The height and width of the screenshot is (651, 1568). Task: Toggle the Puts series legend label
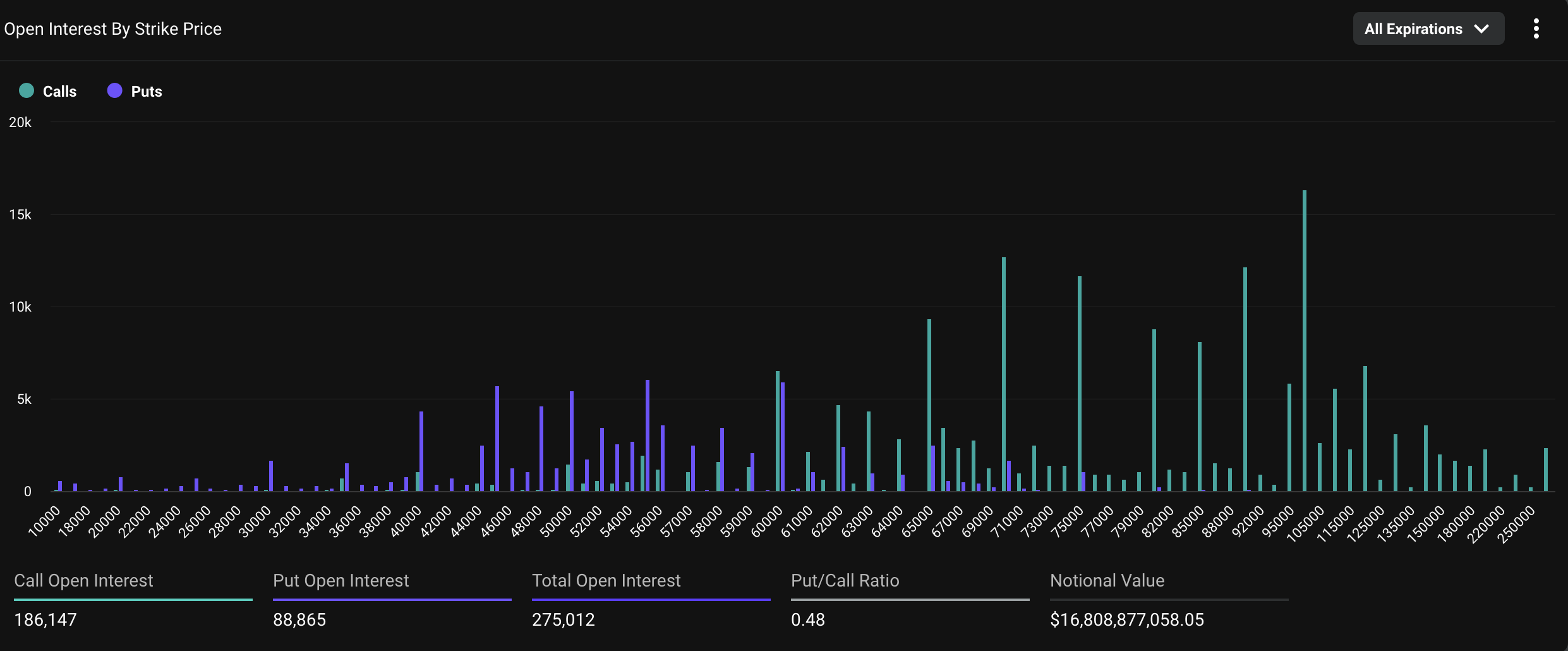pos(147,92)
